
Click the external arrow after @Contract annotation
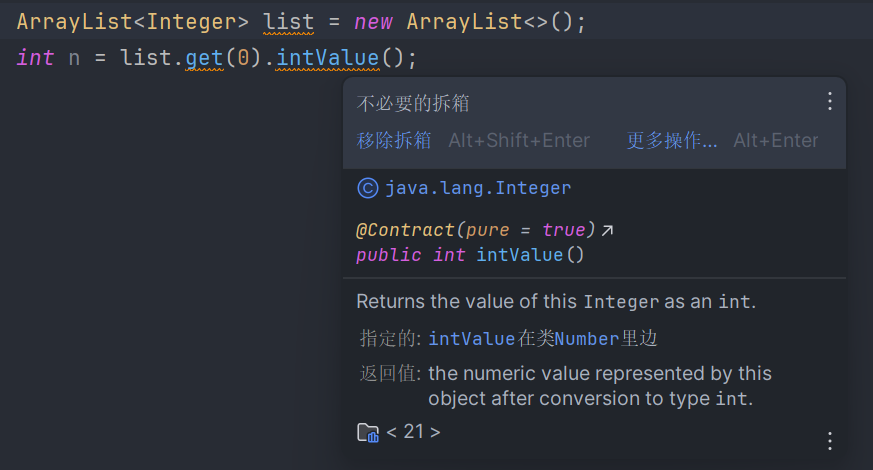click(x=607, y=231)
